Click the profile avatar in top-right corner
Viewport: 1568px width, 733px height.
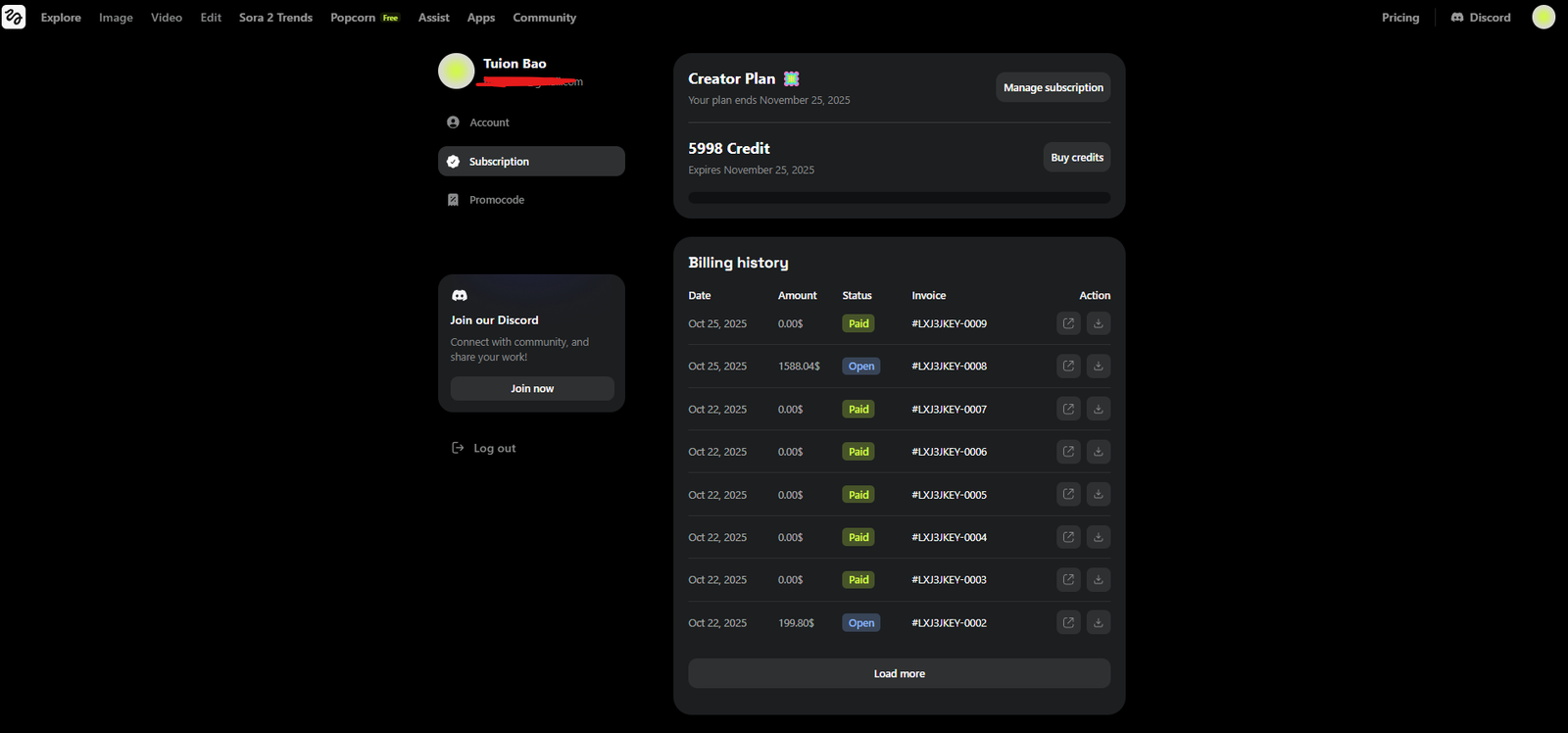1543,18
